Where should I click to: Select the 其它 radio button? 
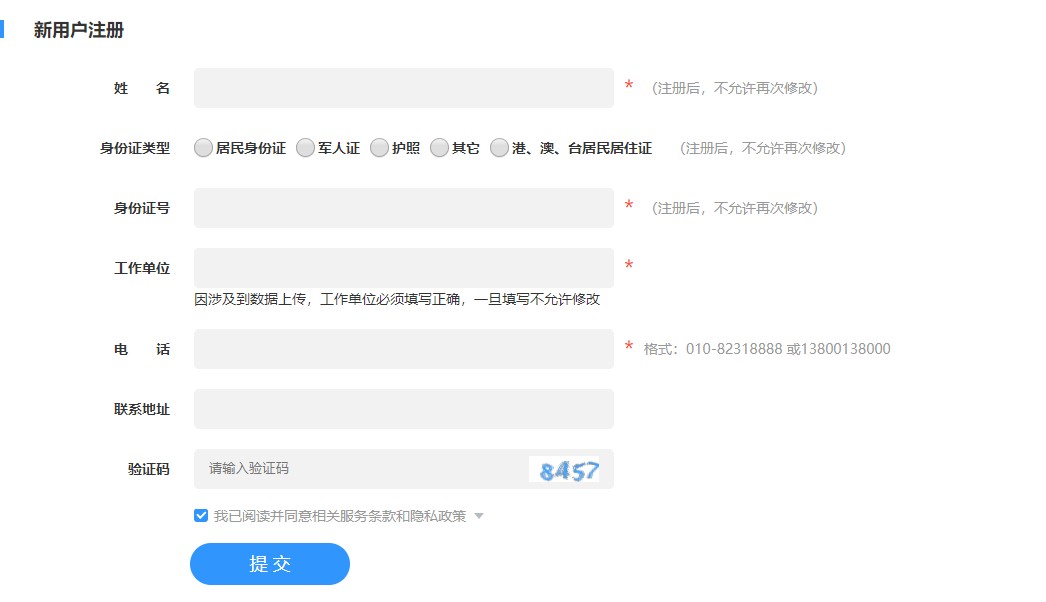pos(439,147)
